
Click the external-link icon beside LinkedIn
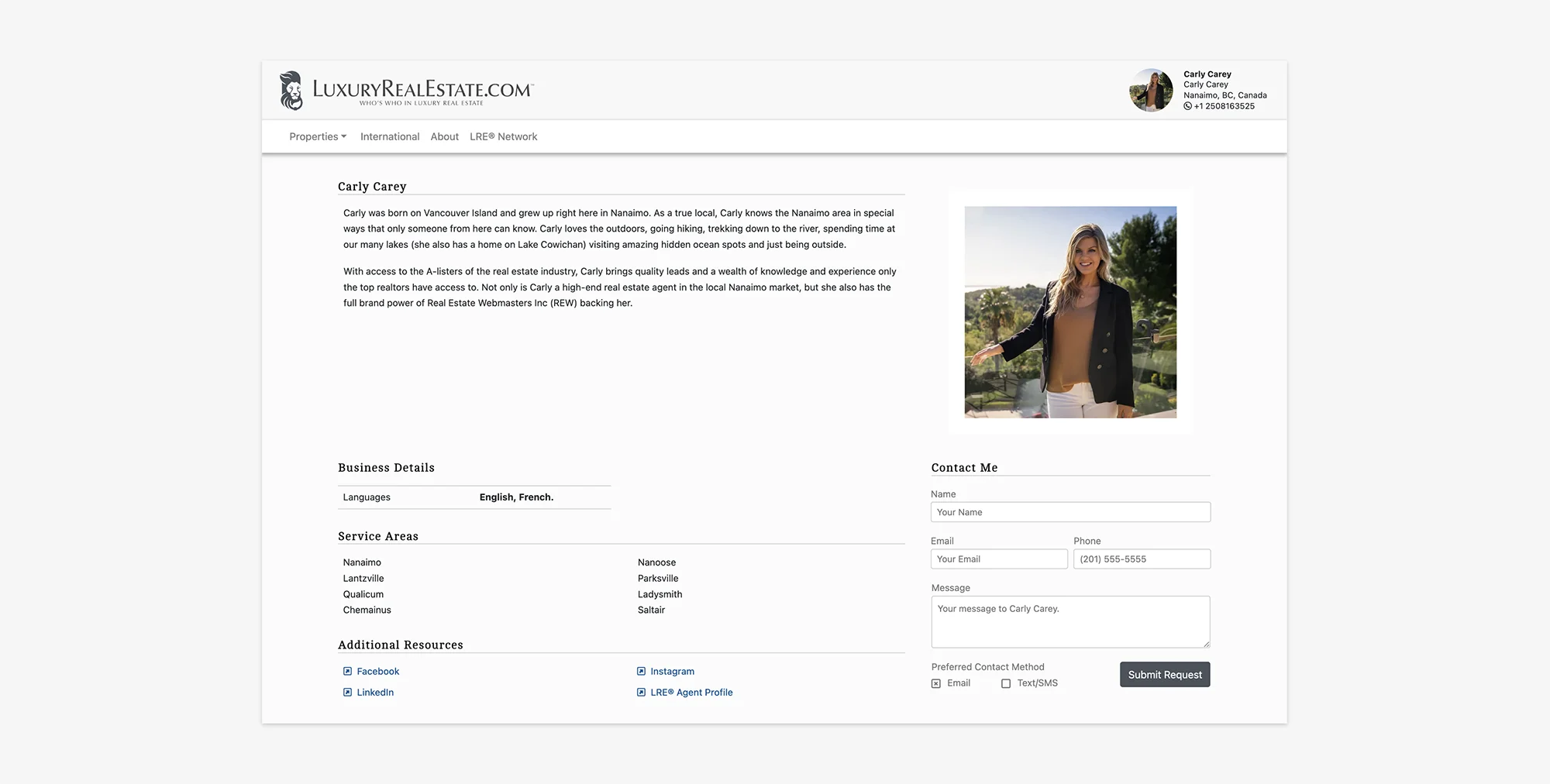347,692
